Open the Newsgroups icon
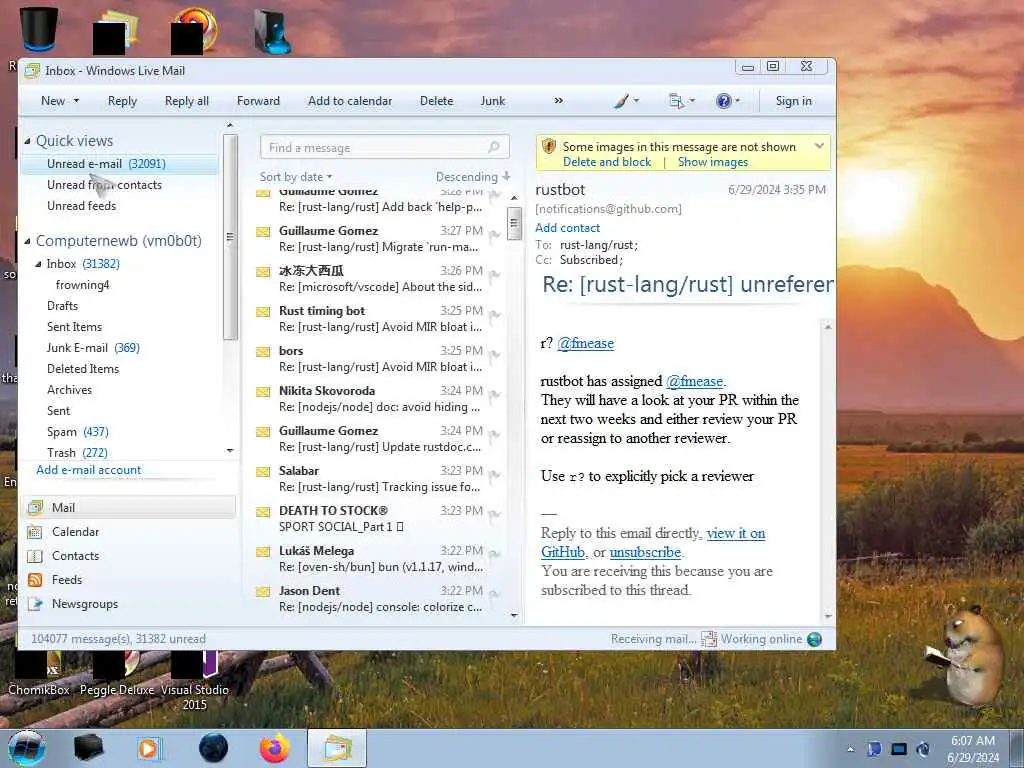 pos(35,604)
